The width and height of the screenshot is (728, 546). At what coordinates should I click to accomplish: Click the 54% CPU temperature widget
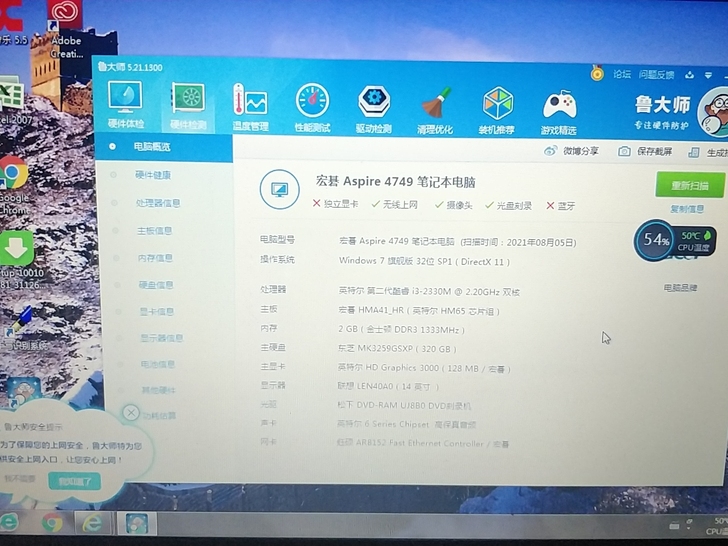674,240
